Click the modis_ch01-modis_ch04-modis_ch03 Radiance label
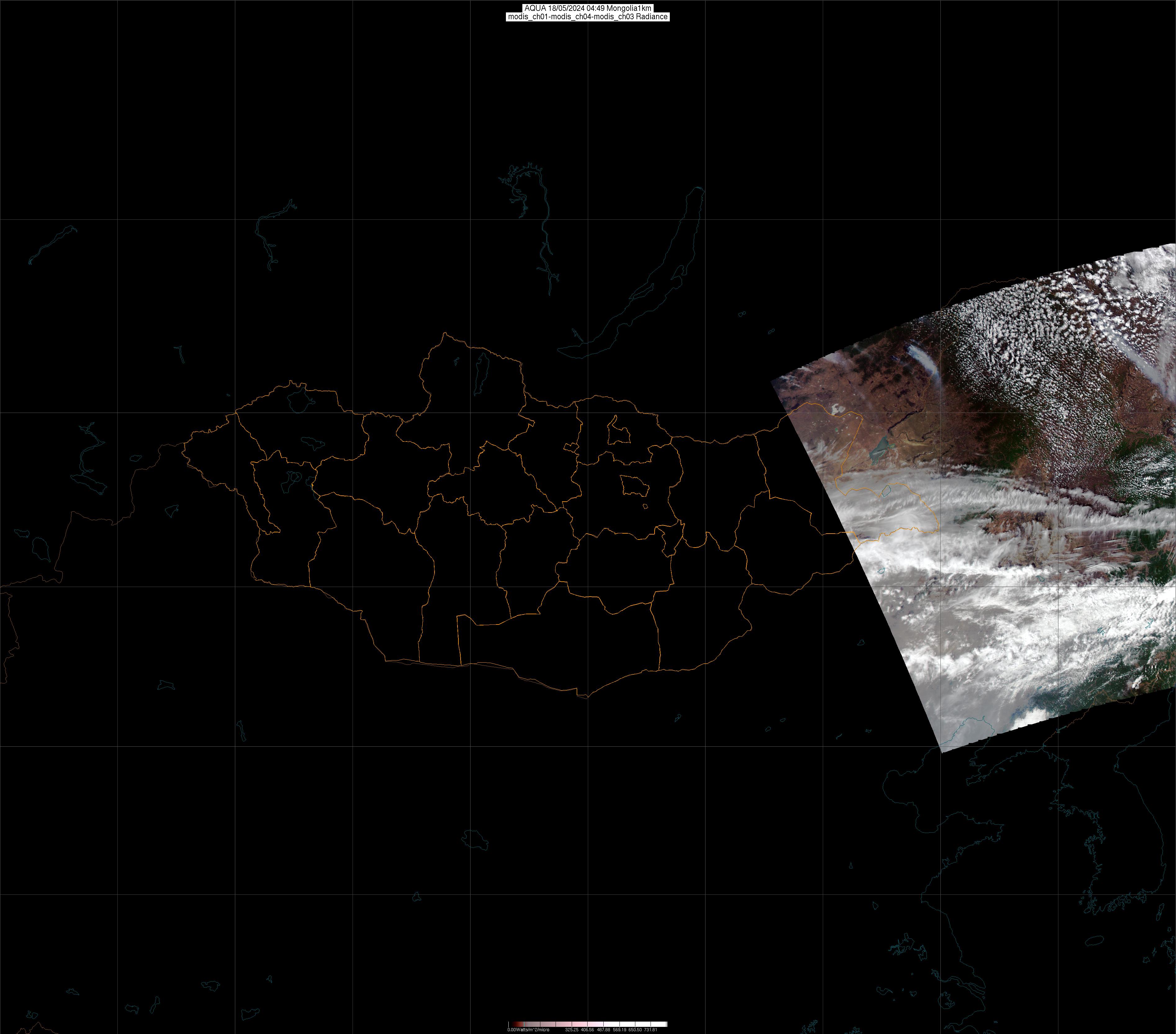Screen dimensions: 1176x1034 (x=588, y=17)
